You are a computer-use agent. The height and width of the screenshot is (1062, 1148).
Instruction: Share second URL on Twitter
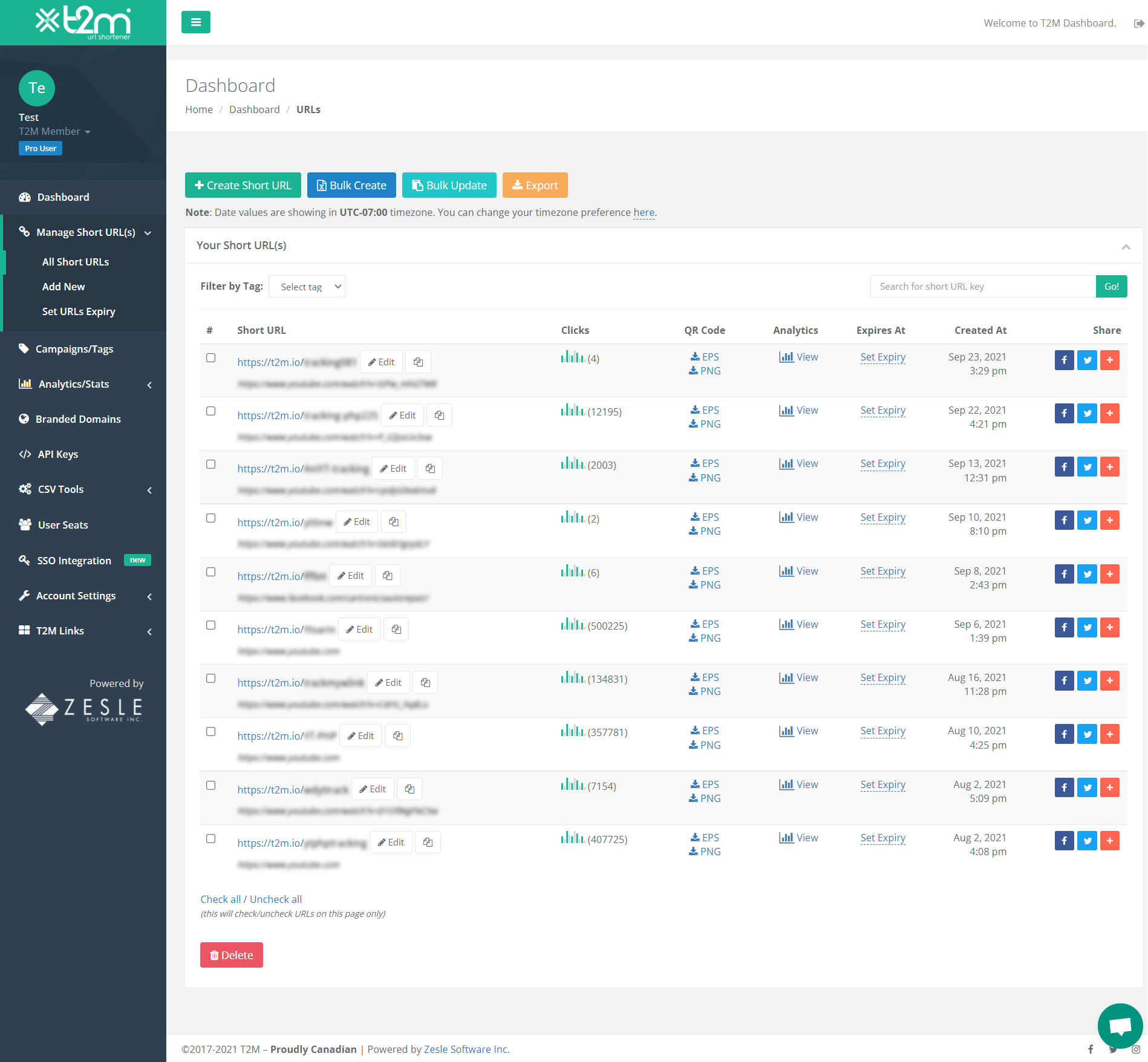1087,413
